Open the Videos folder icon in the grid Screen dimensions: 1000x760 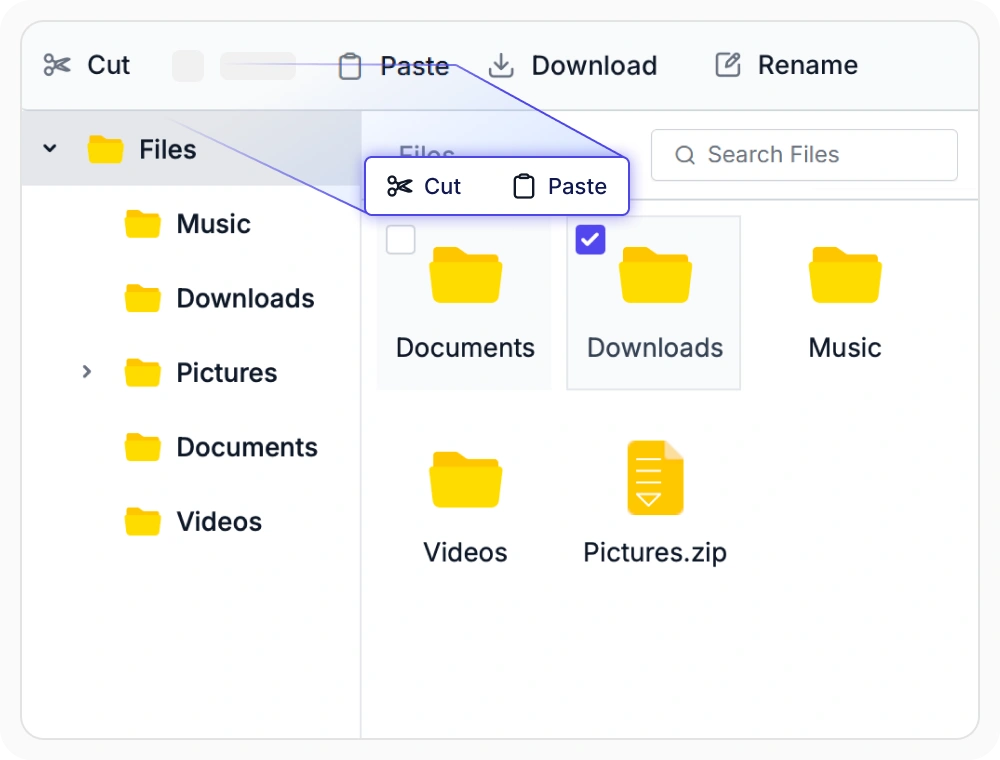(x=466, y=479)
